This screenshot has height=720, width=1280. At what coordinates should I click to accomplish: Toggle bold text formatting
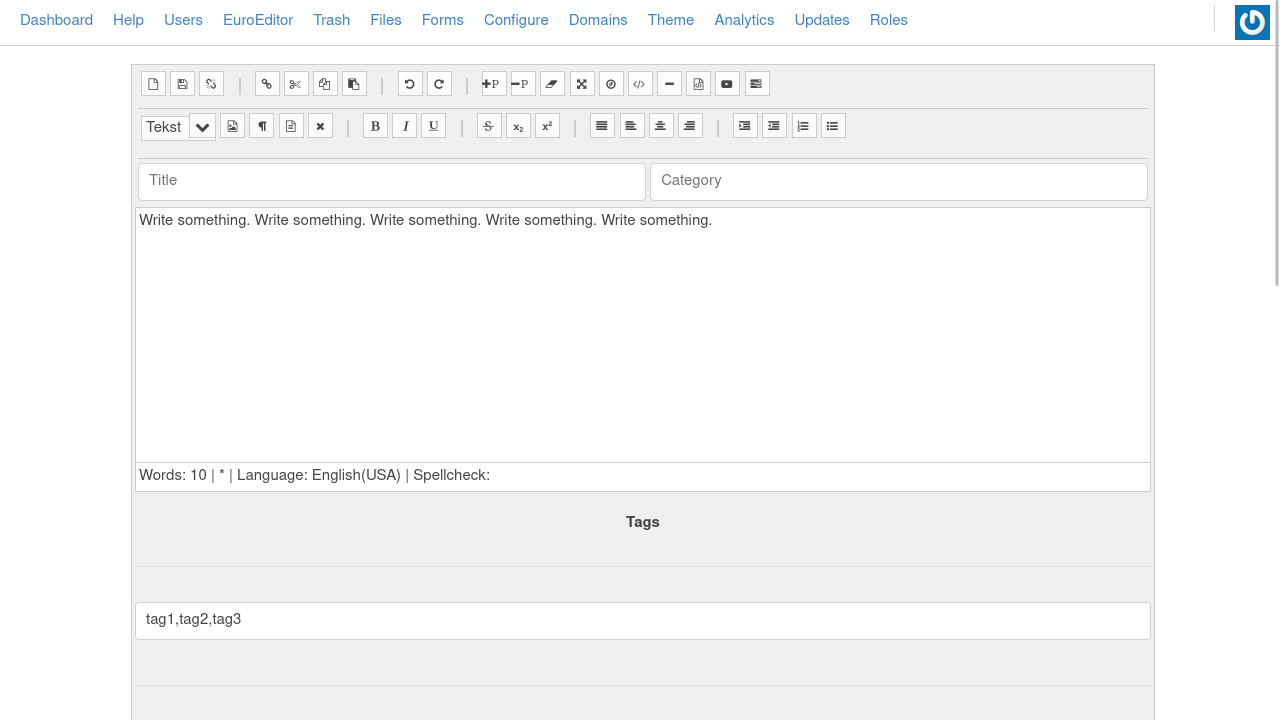pos(375,125)
